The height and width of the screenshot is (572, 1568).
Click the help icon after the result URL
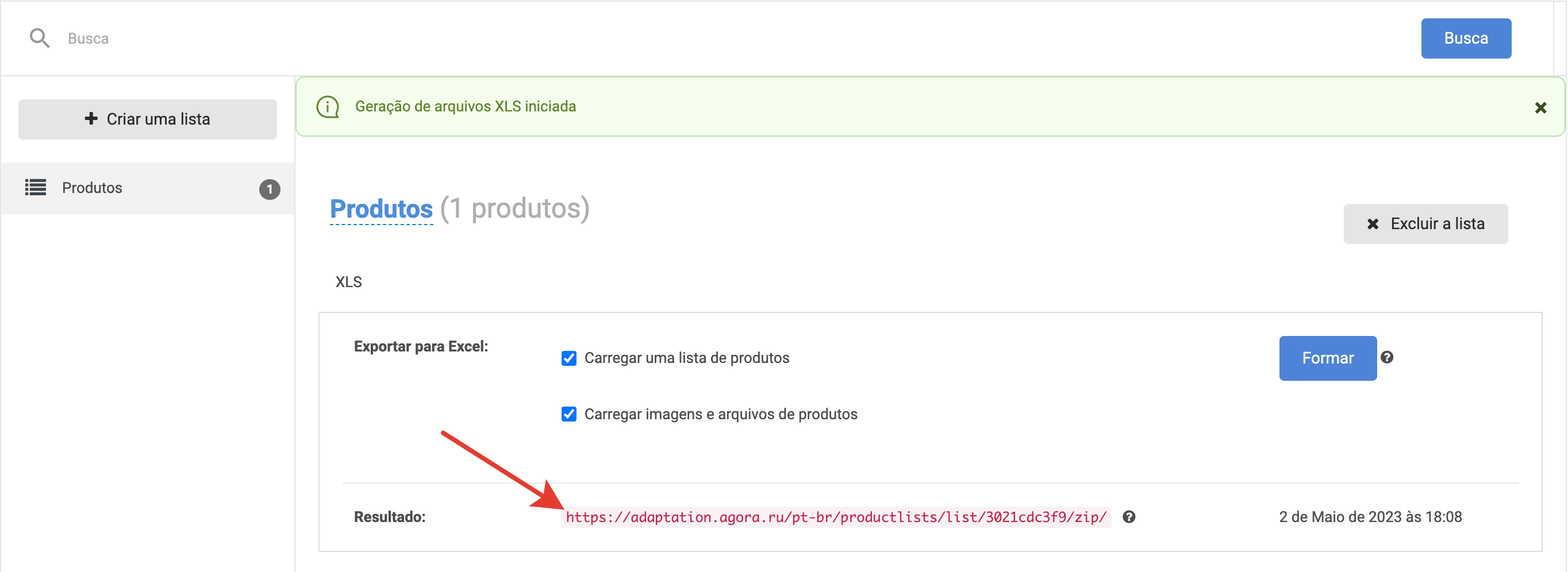(x=1128, y=517)
